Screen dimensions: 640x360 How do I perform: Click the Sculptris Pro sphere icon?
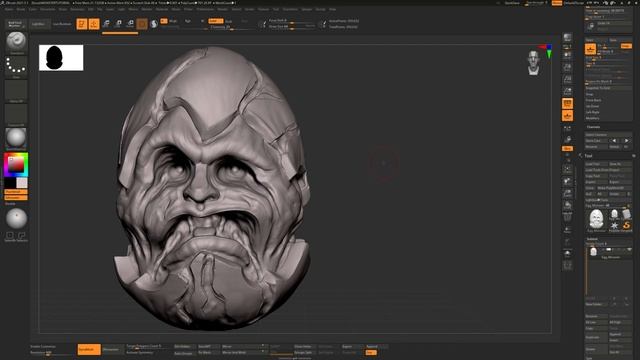pyautogui.click(x=154, y=24)
